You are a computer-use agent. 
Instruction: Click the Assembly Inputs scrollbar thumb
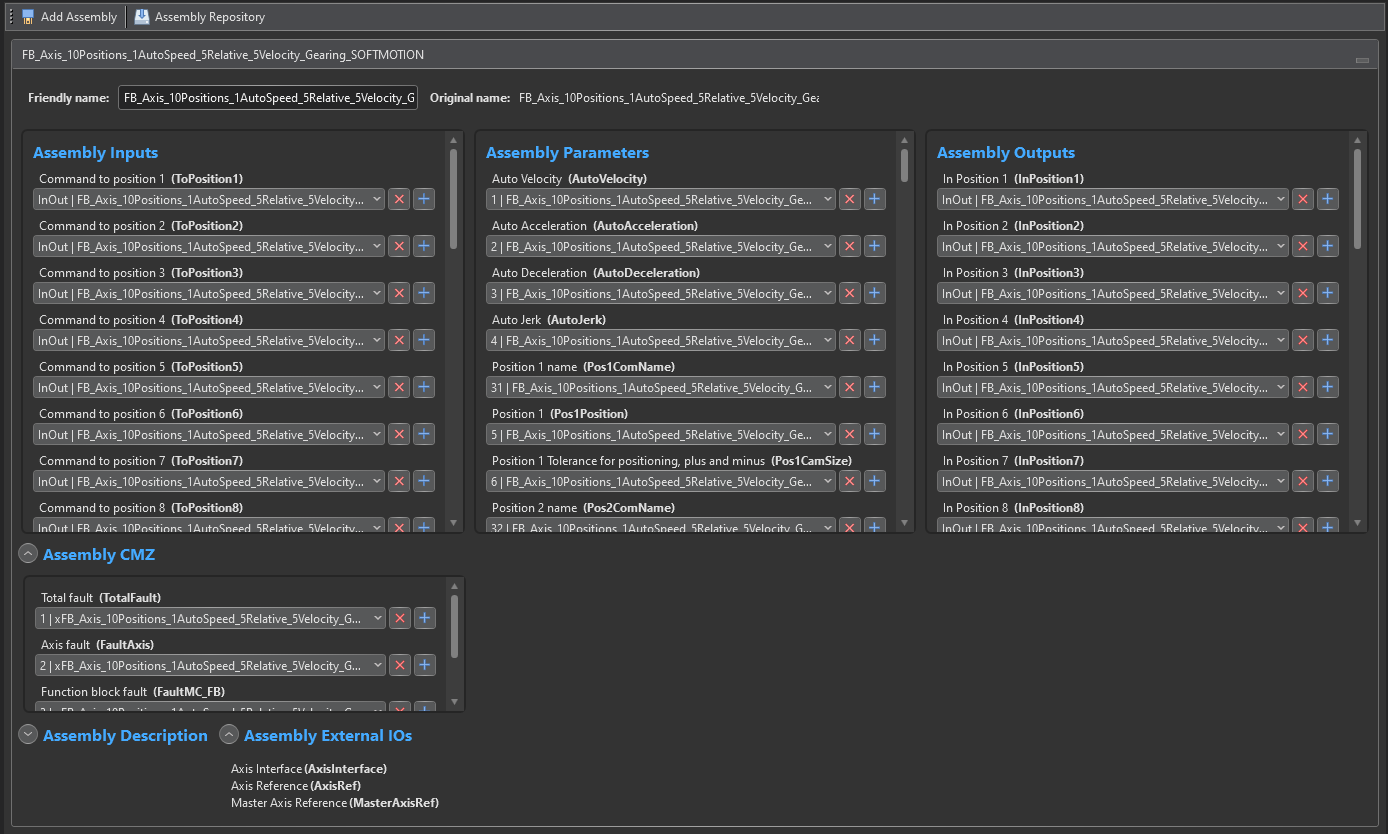click(454, 199)
